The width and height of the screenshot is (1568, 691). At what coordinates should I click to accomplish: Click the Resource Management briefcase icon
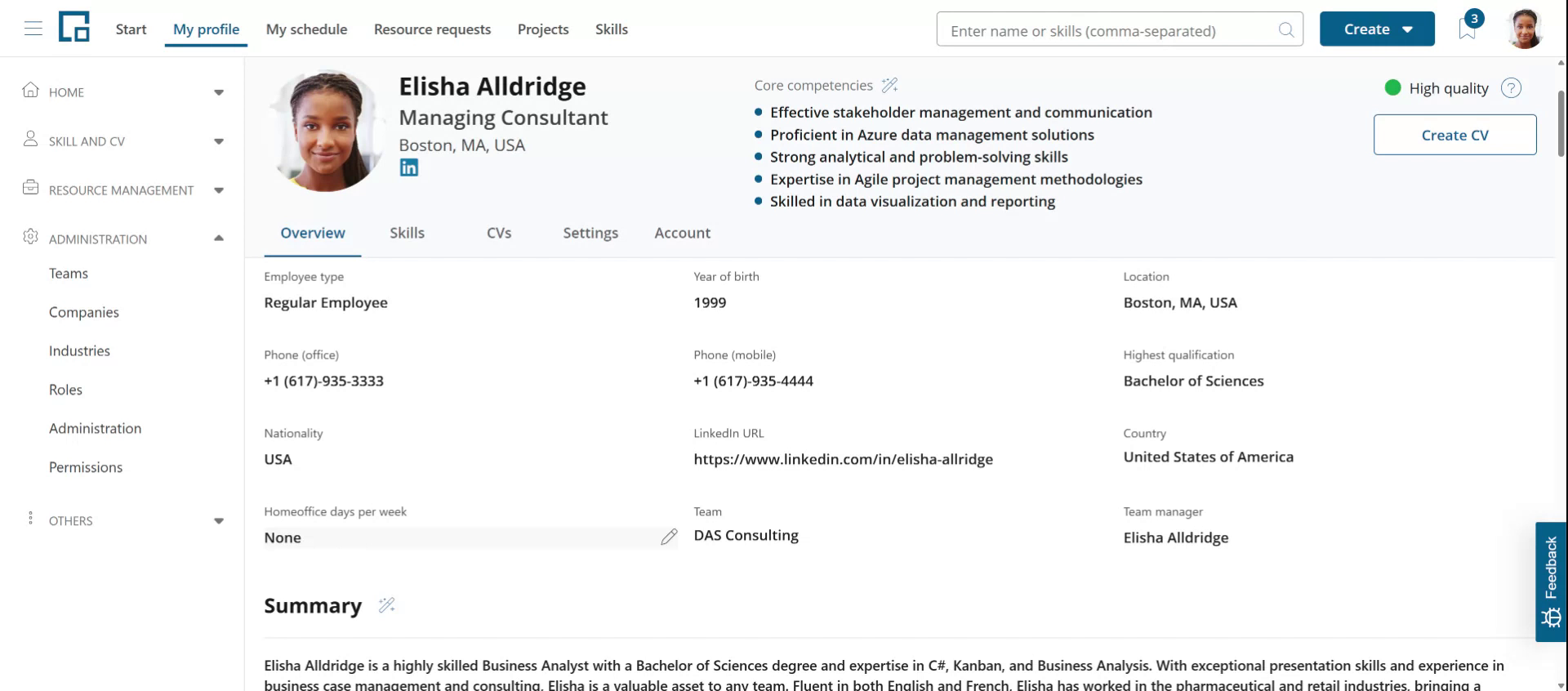31,188
